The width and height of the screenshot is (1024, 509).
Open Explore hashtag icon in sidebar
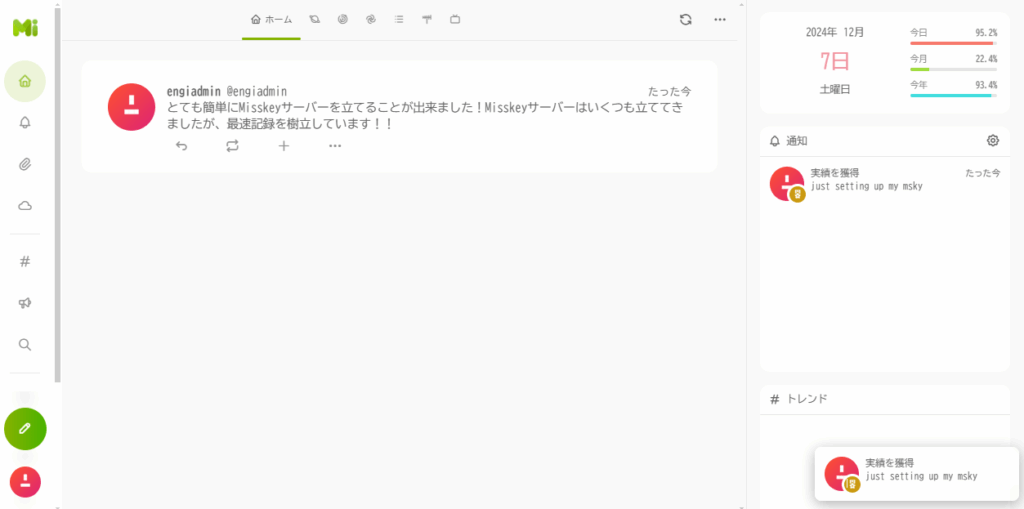[25, 261]
